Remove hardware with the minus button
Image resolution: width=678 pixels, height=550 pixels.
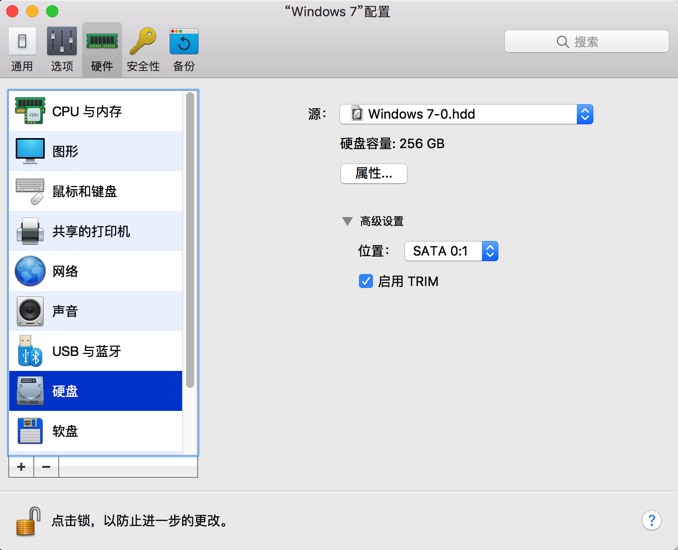(46, 467)
